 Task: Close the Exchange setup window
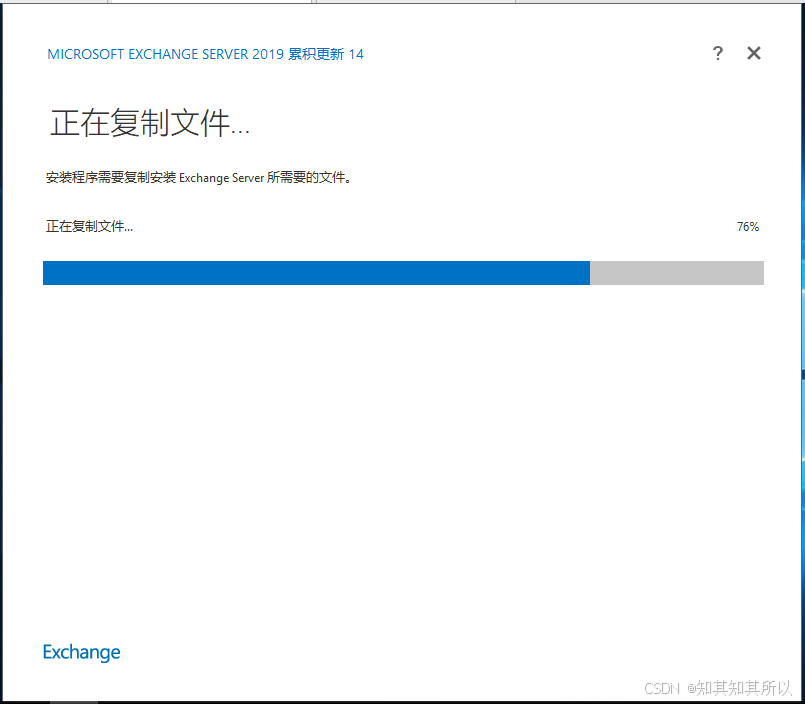point(754,53)
